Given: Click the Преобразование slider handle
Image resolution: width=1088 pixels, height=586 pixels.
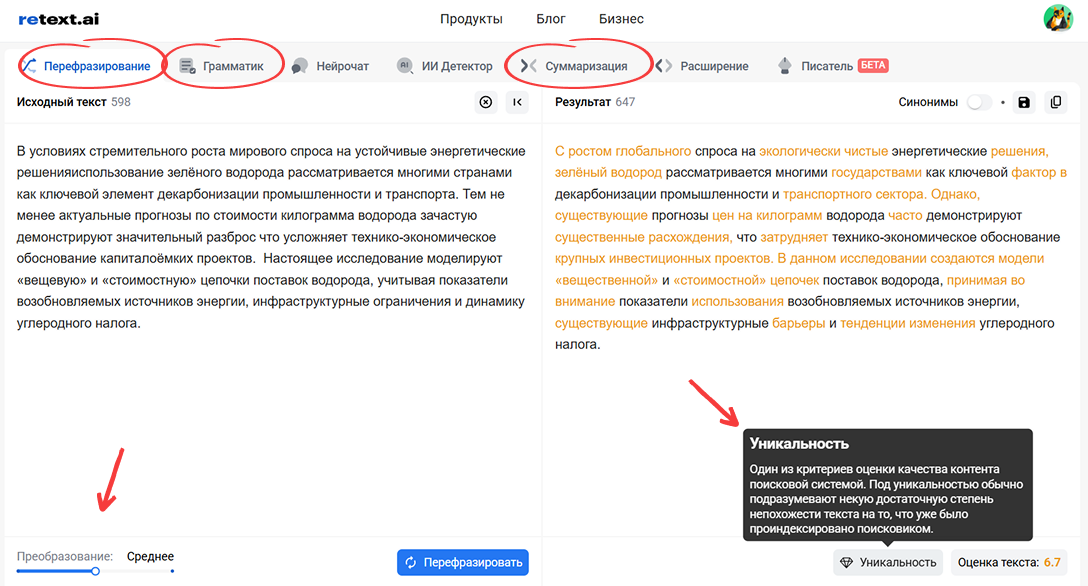Looking at the screenshot, I should coord(96,571).
